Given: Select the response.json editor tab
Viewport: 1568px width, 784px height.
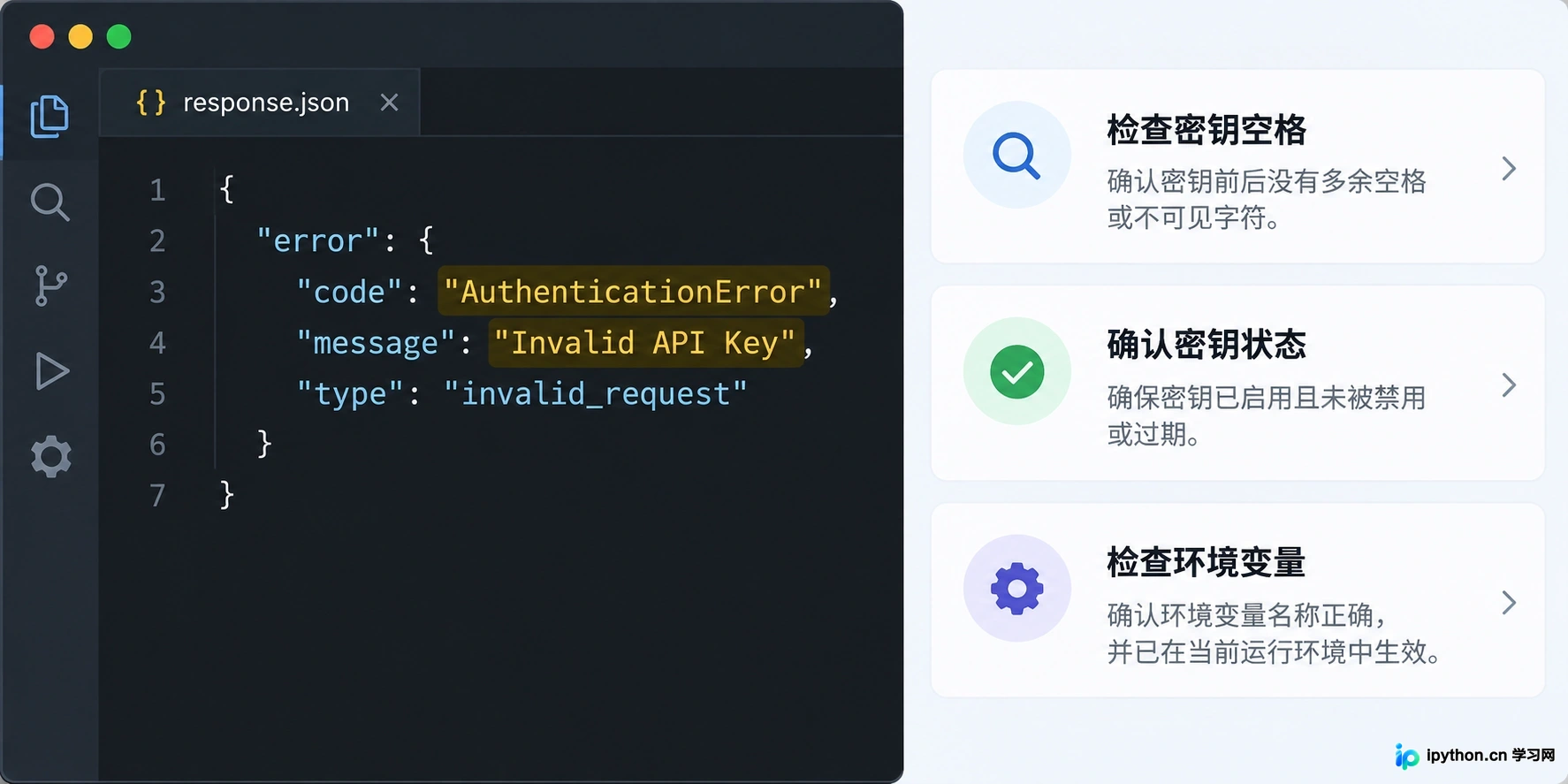Looking at the screenshot, I should [260, 103].
